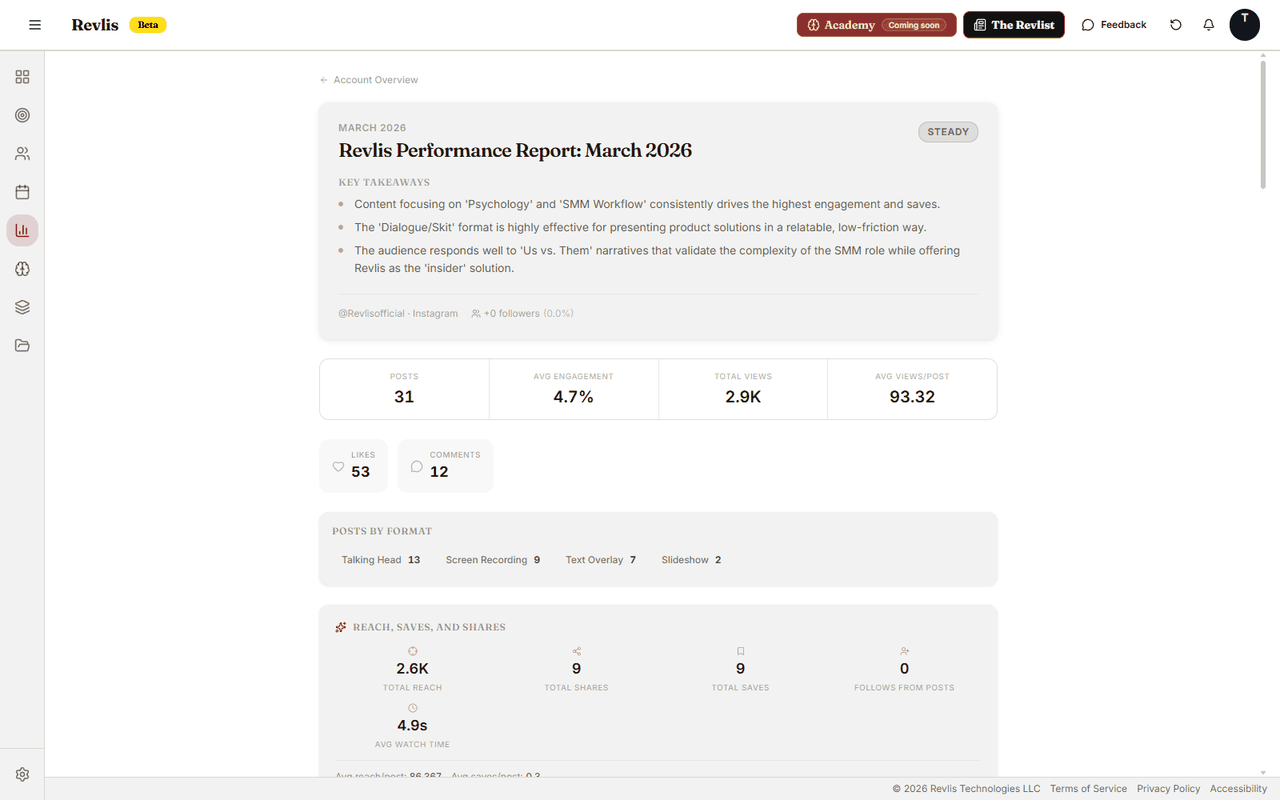Click the Total Saves bookmark icon
1280x800 pixels.
tap(740, 651)
